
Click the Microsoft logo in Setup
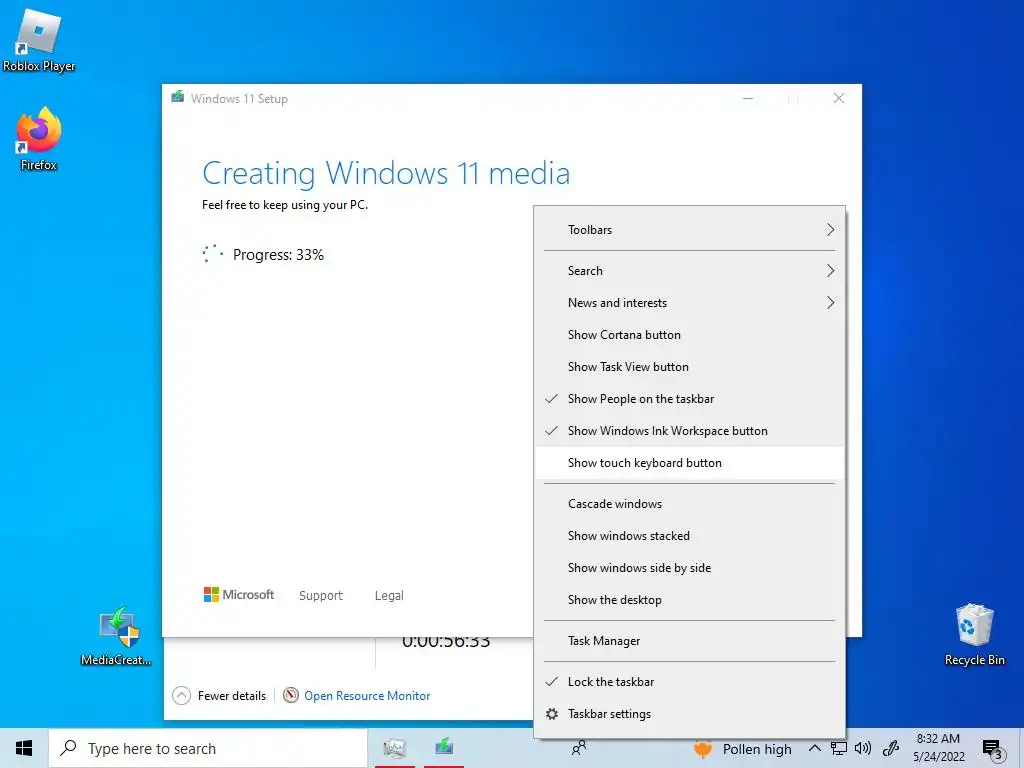[x=239, y=595]
